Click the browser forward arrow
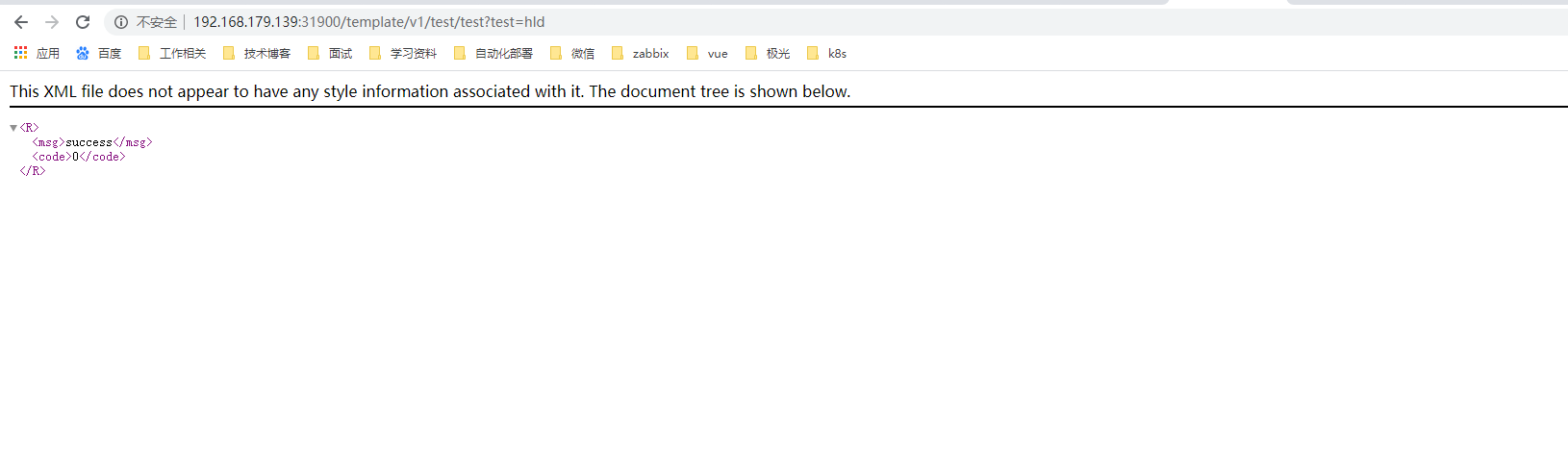The height and width of the screenshot is (474, 1568). coord(52,22)
